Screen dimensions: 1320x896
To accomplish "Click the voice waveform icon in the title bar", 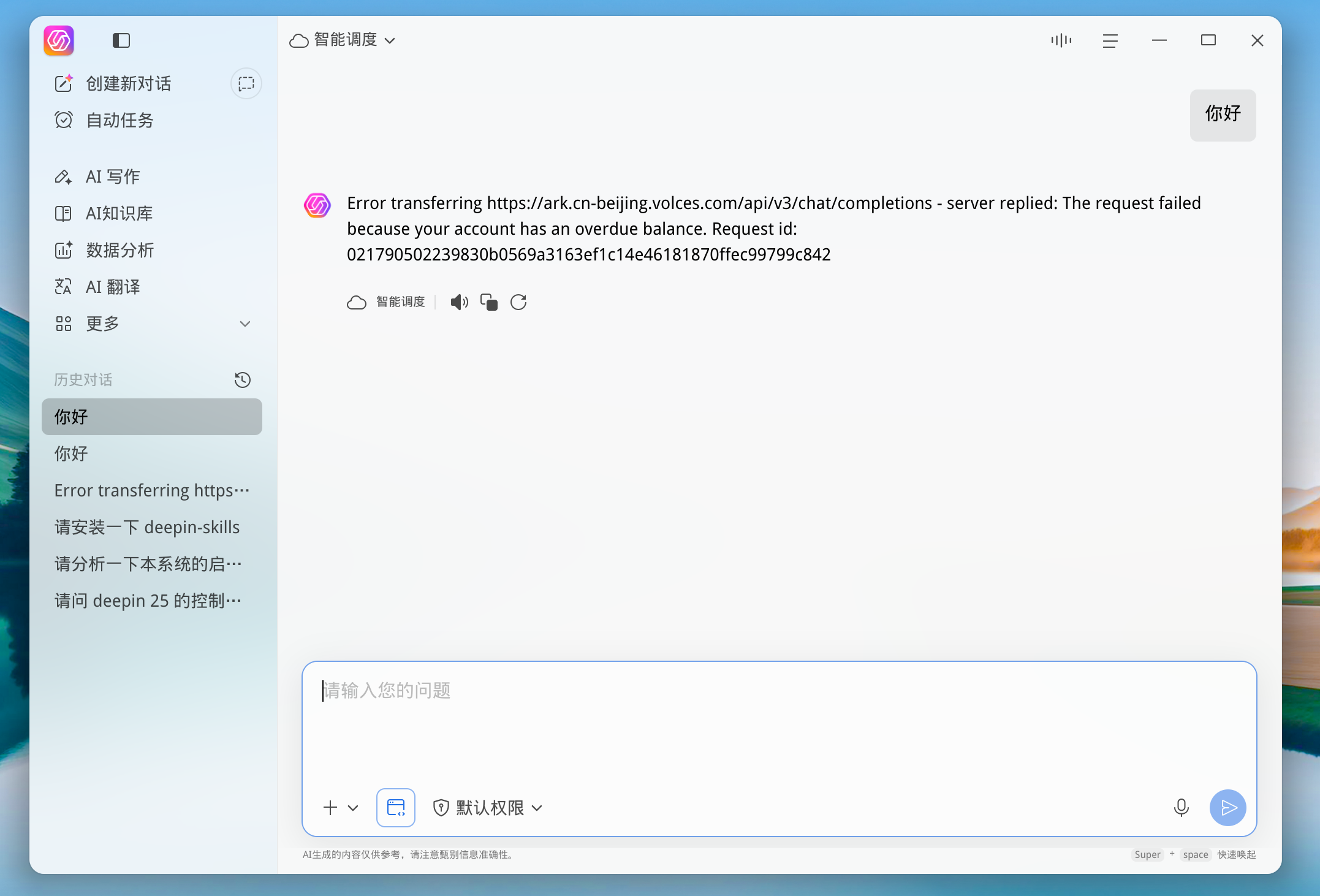I will (1061, 40).
